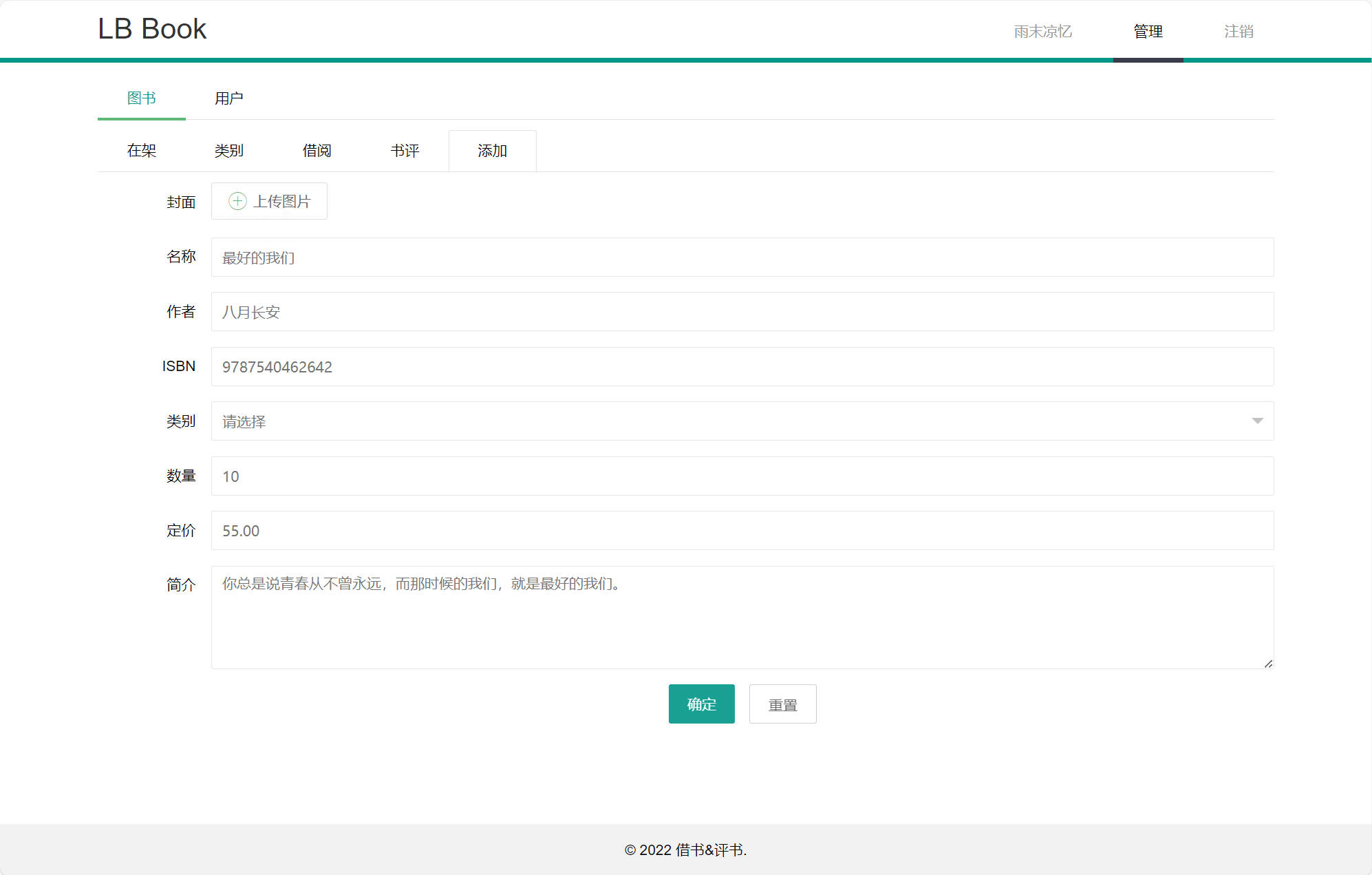The height and width of the screenshot is (875, 1372).
Task: Switch to the 用户 tab
Action: tap(230, 98)
